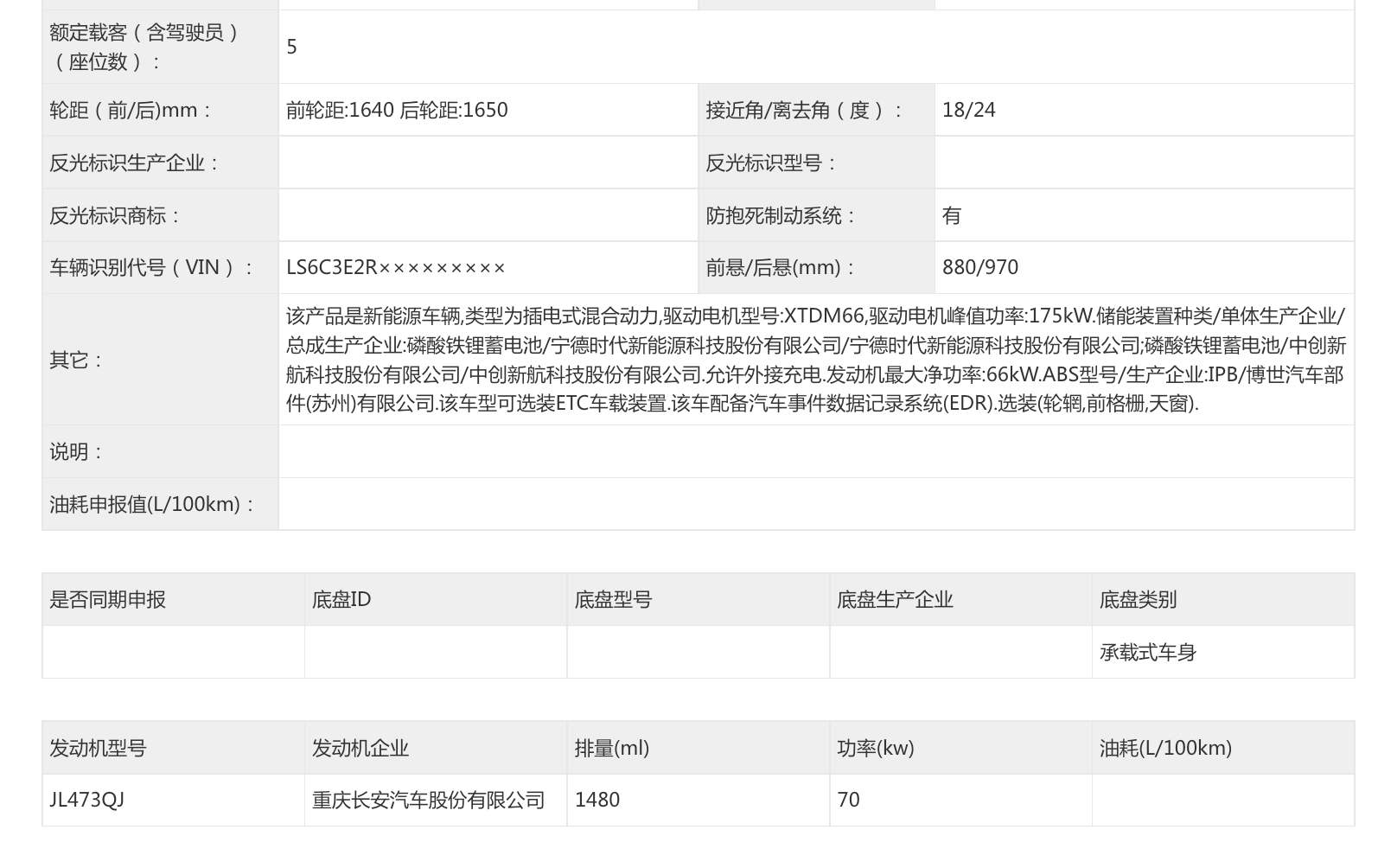The height and width of the screenshot is (868, 1378).
Task: Click the approach/departure angle value "18/24"
Action: (968, 111)
